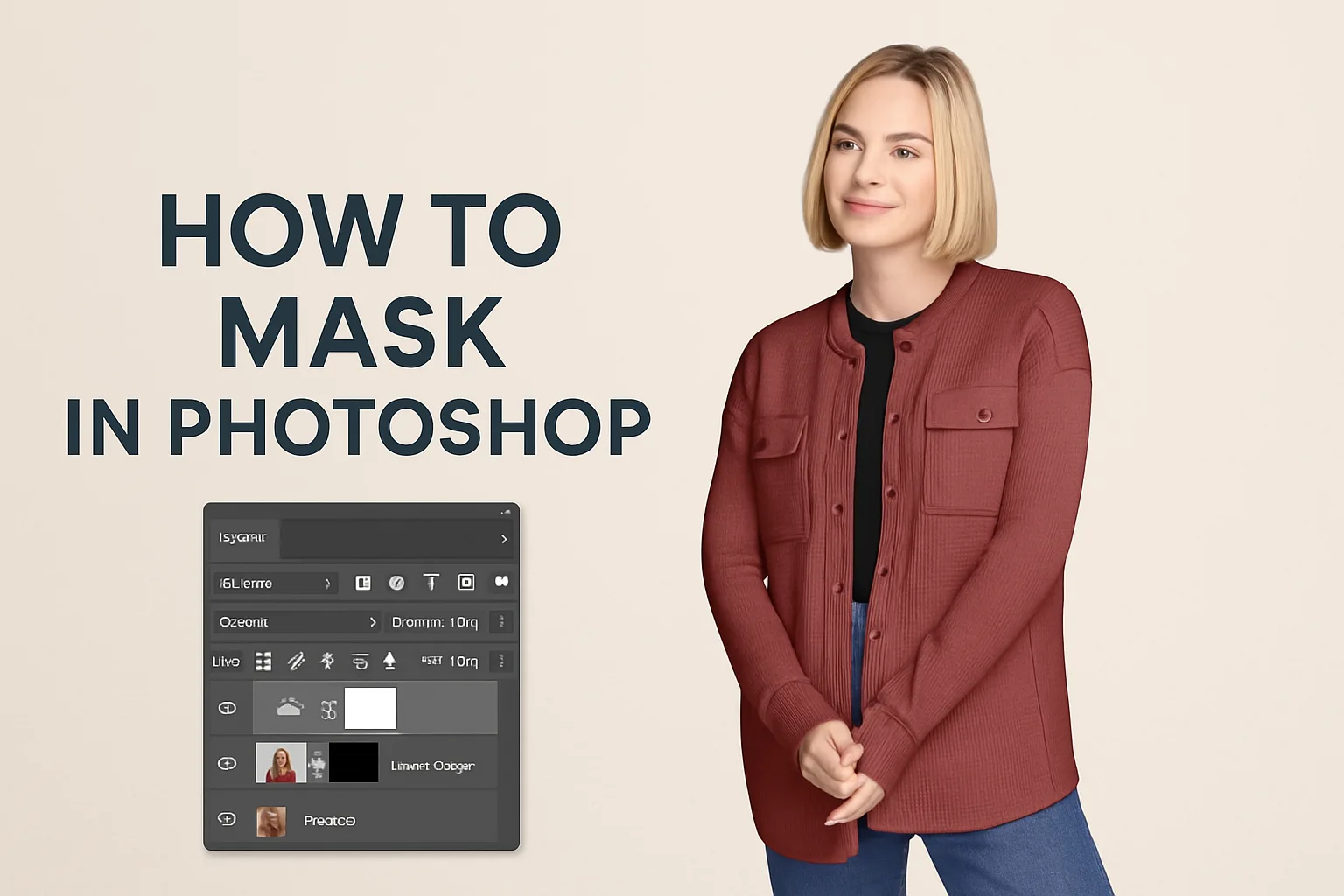
Task: Hide the Preatce layer
Action: coord(227,820)
